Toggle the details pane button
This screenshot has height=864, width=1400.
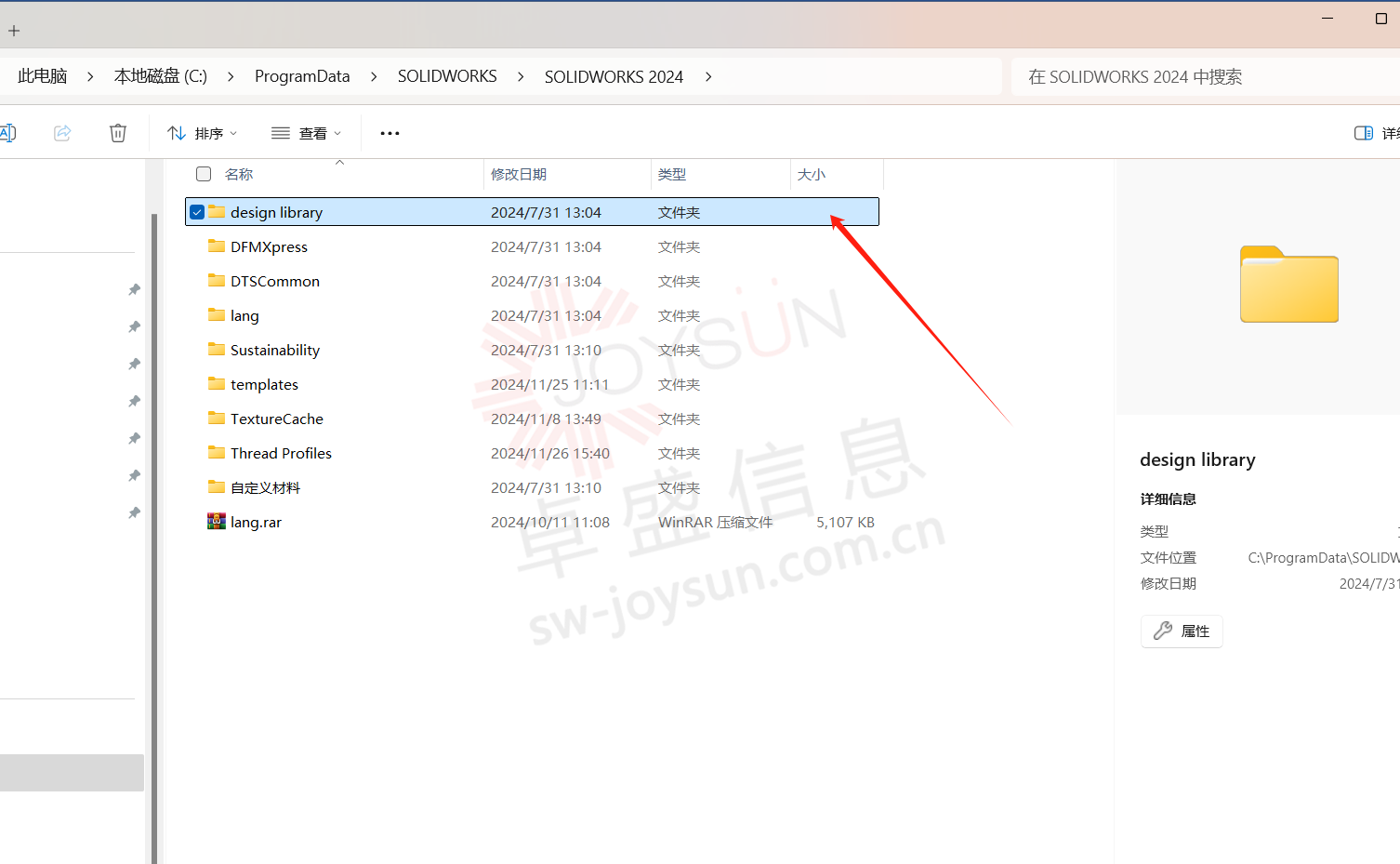tap(1377, 133)
